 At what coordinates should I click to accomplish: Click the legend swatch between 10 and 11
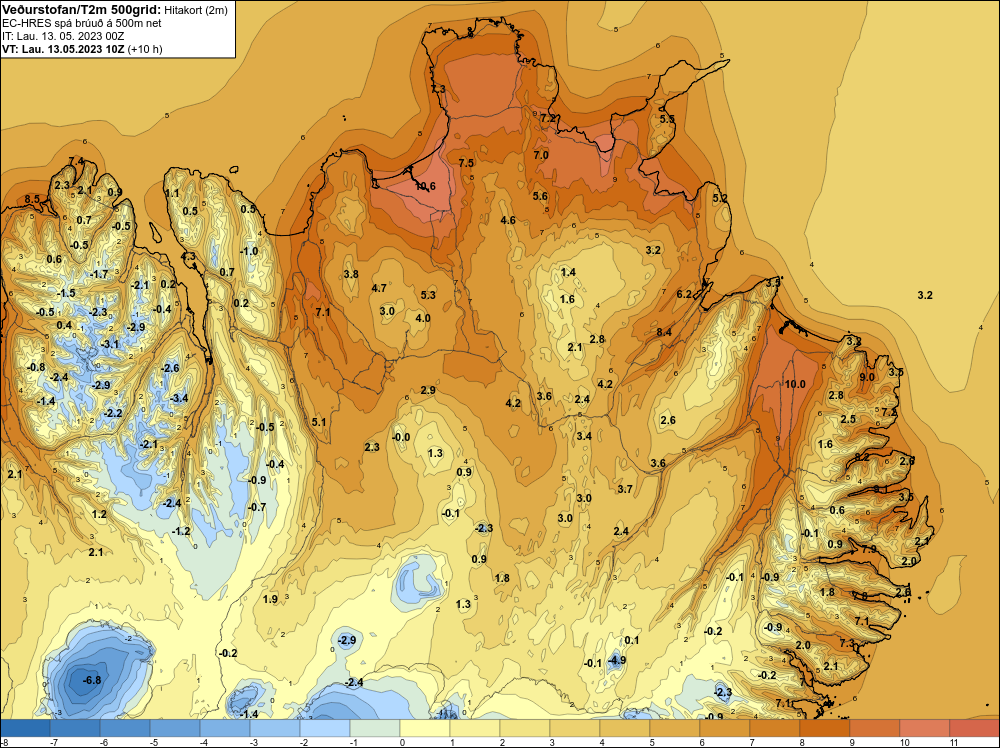pos(925,728)
